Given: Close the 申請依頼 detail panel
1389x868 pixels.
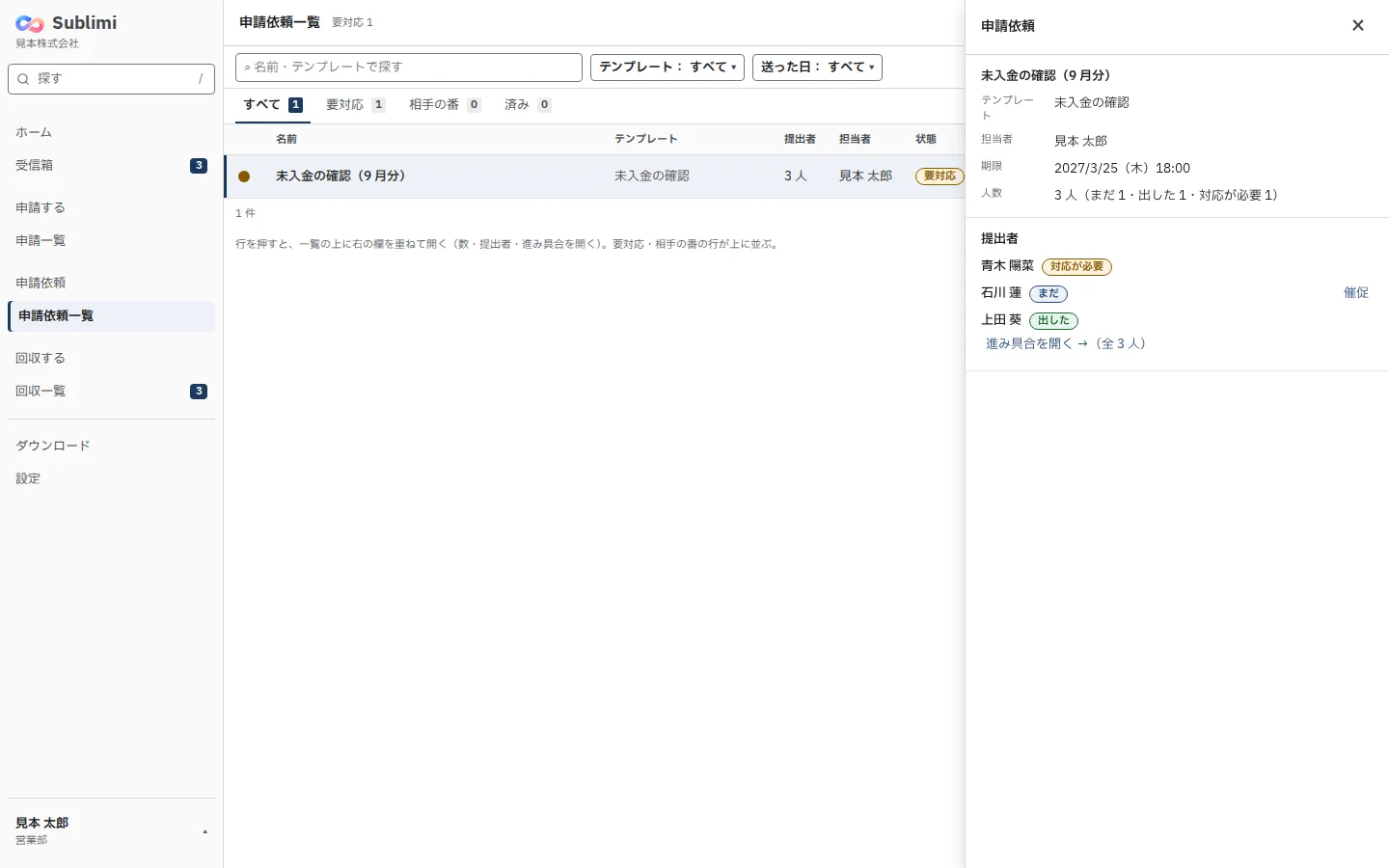Looking at the screenshot, I should (1358, 26).
